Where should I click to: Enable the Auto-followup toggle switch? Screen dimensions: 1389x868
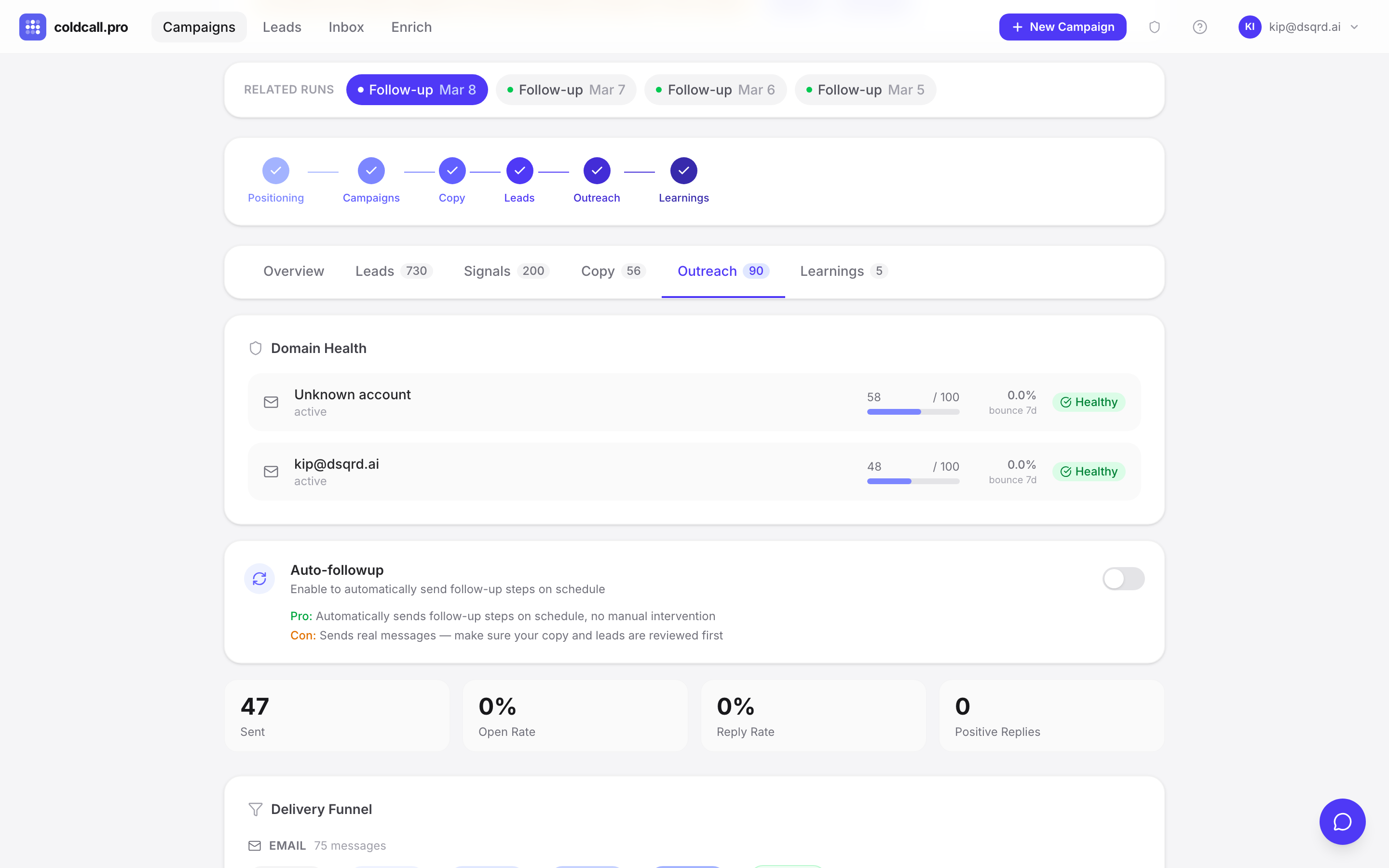(x=1123, y=578)
